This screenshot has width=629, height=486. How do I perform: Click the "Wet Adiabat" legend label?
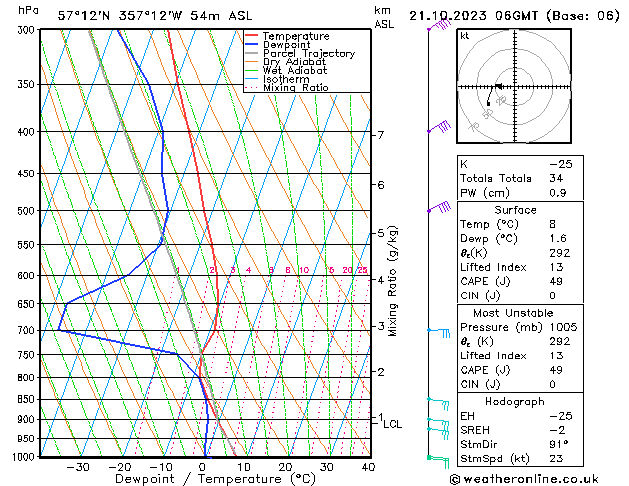[295, 70]
